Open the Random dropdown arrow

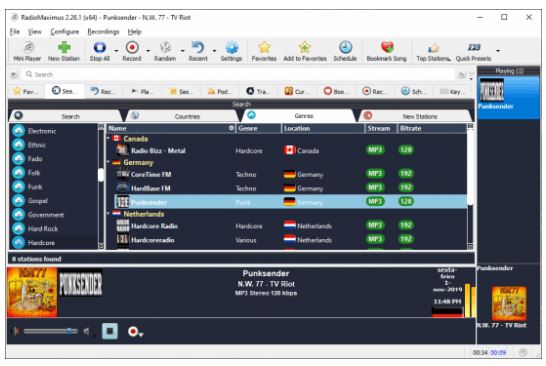(182, 51)
